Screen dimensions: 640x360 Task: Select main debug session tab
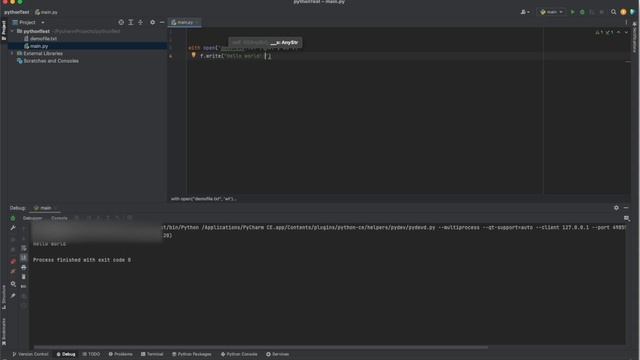[x=43, y=208]
